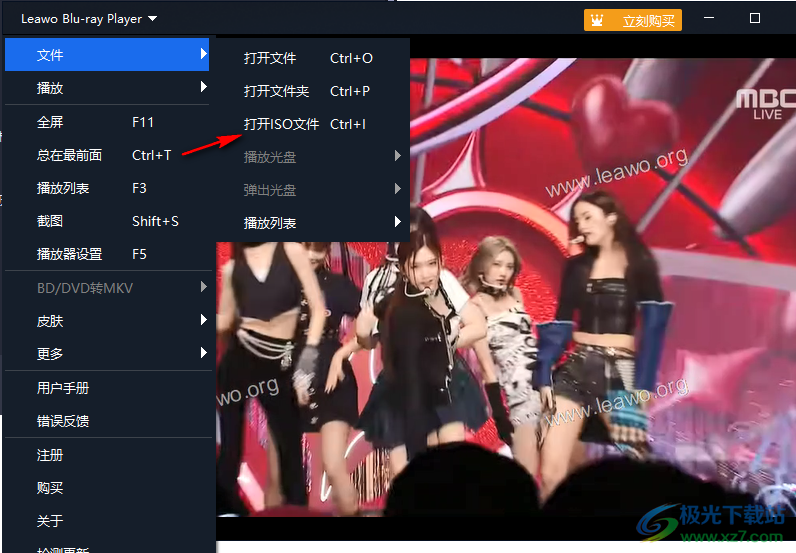Maximize the player window
The width and height of the screenshot is (796, 553).
pos(755,18)
